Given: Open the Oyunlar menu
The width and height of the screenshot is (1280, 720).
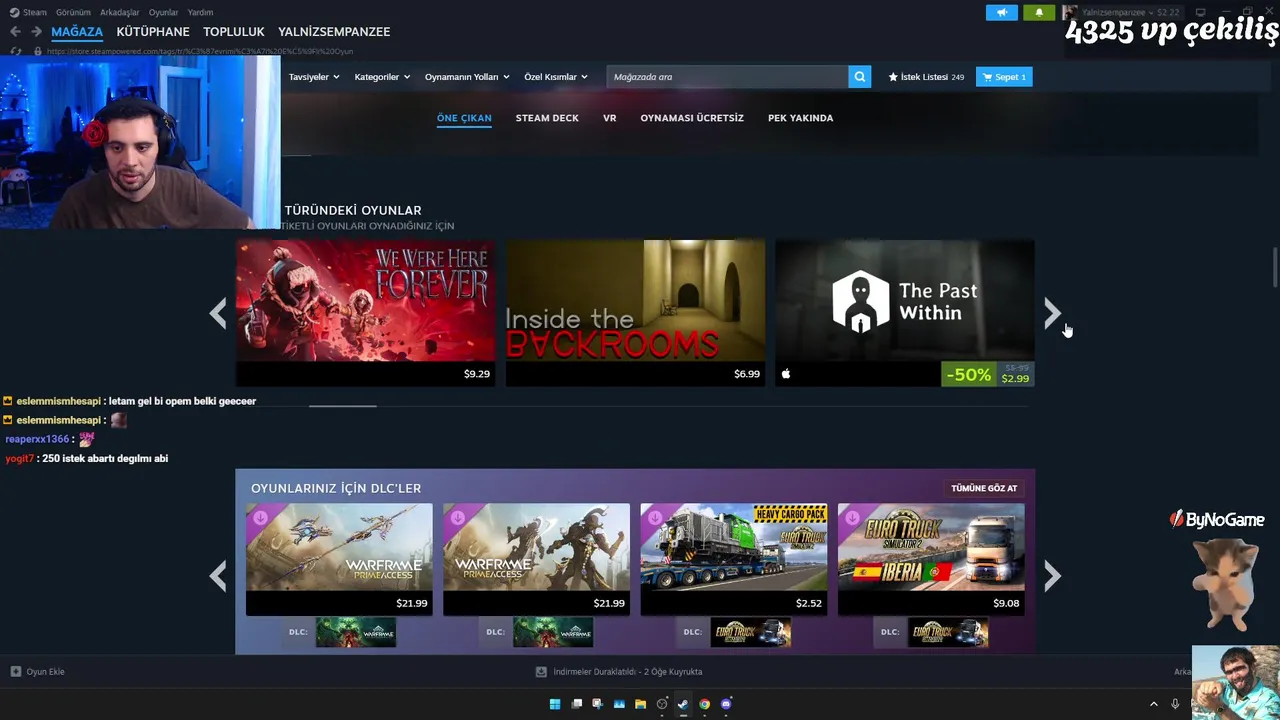Looking at the screenshot, I should [163, 12].
